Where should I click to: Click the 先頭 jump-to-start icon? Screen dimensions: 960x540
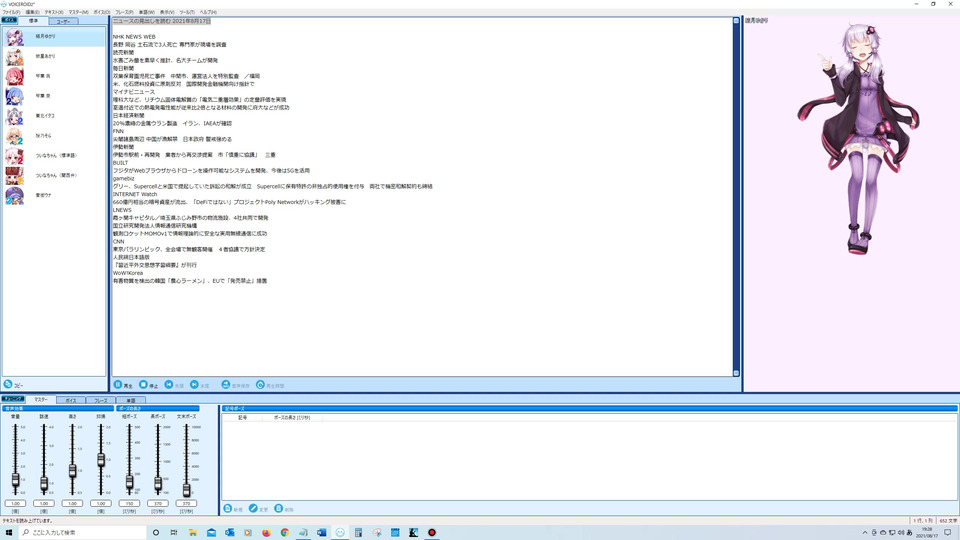(x=169, y=384)
